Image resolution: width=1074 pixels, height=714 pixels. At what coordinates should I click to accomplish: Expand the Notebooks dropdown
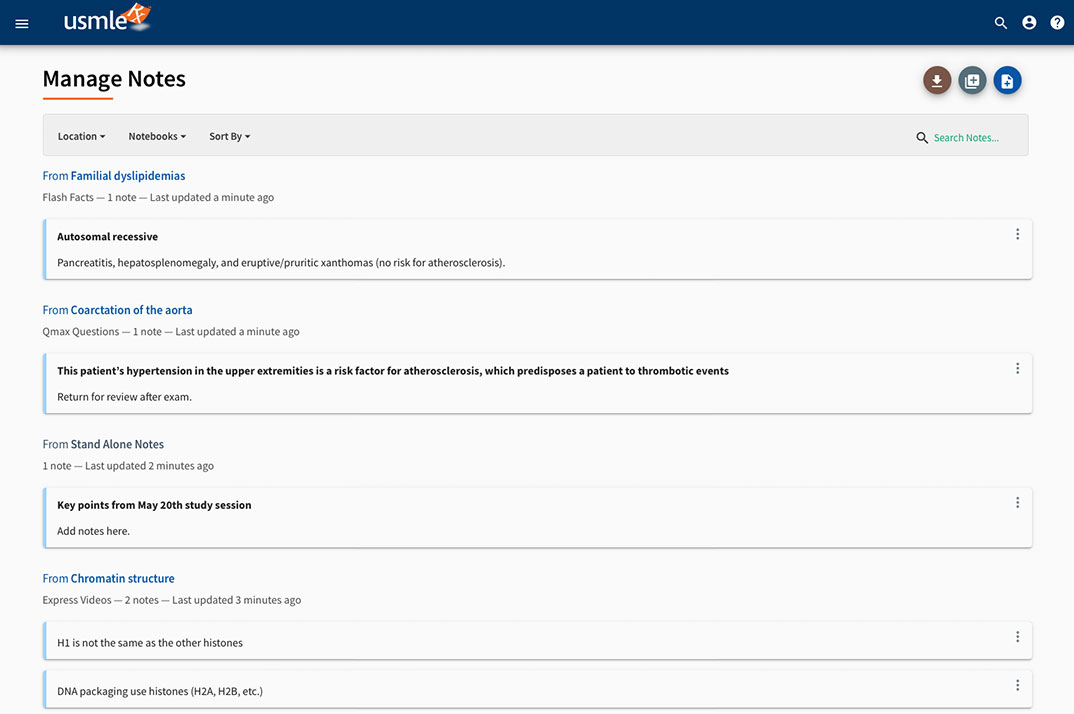(x=157, y=136)
